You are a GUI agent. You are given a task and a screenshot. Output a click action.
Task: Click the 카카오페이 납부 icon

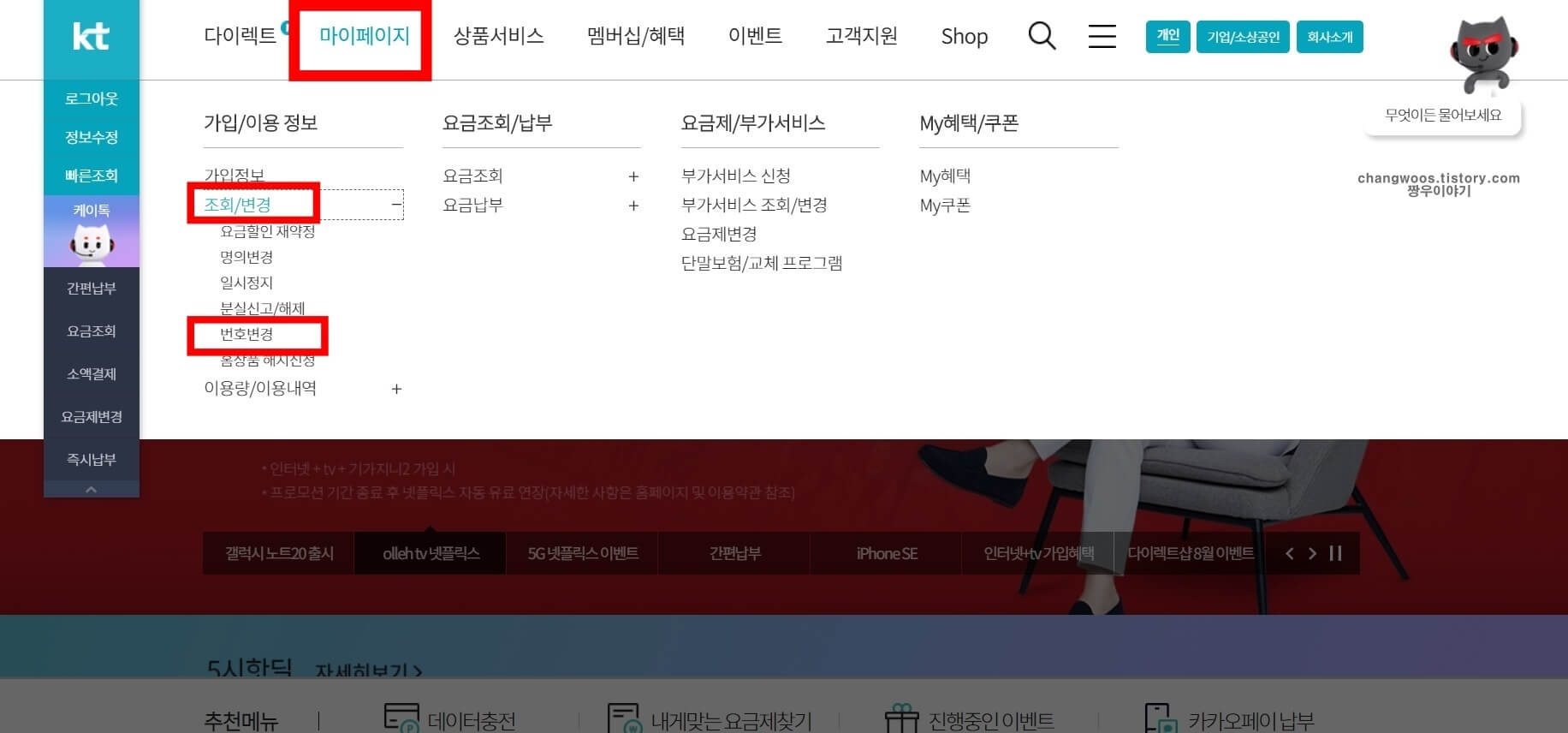pyautogui.click(x=1161, y=718)
